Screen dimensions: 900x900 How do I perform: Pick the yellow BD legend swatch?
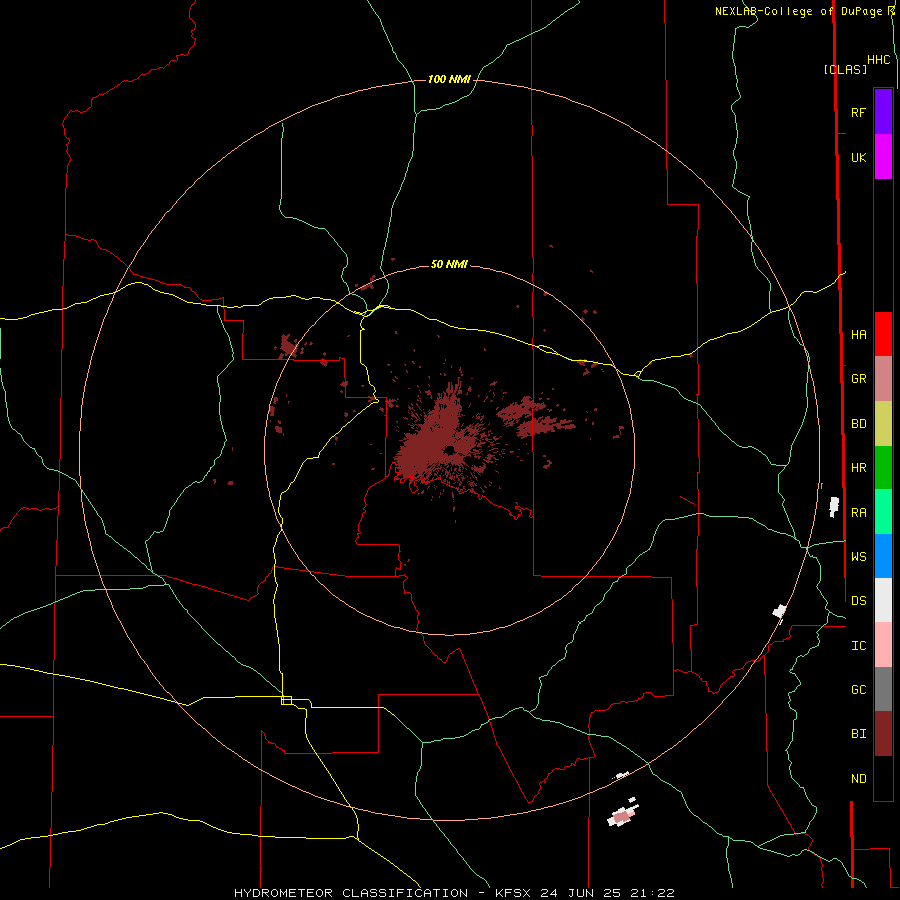click(x=883, y=424)
